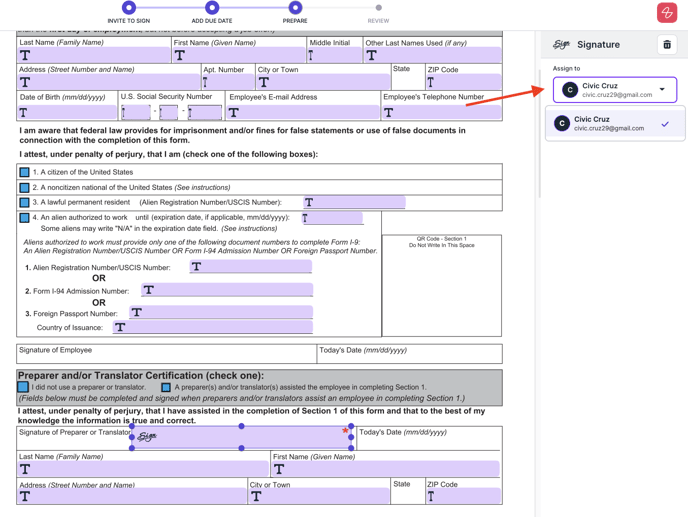Check 'A preparer(s) and/or translator(s) assisted' box
Image resolution: width=688 pixels, height=517 pixels.
pyautogui.click(x=166, y=387)
